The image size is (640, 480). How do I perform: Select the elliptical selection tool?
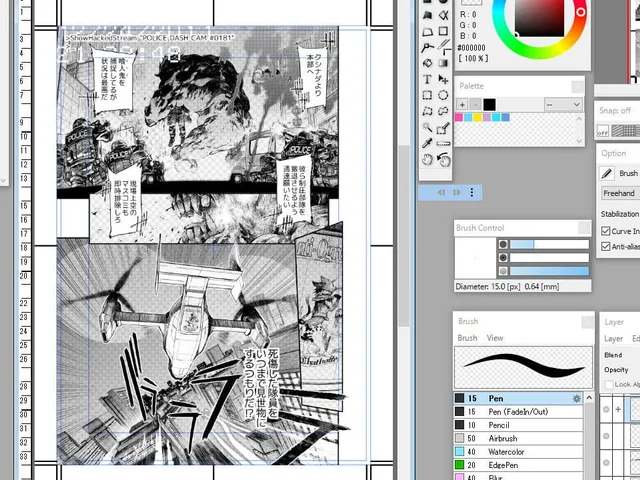click(x=443, y=96)
